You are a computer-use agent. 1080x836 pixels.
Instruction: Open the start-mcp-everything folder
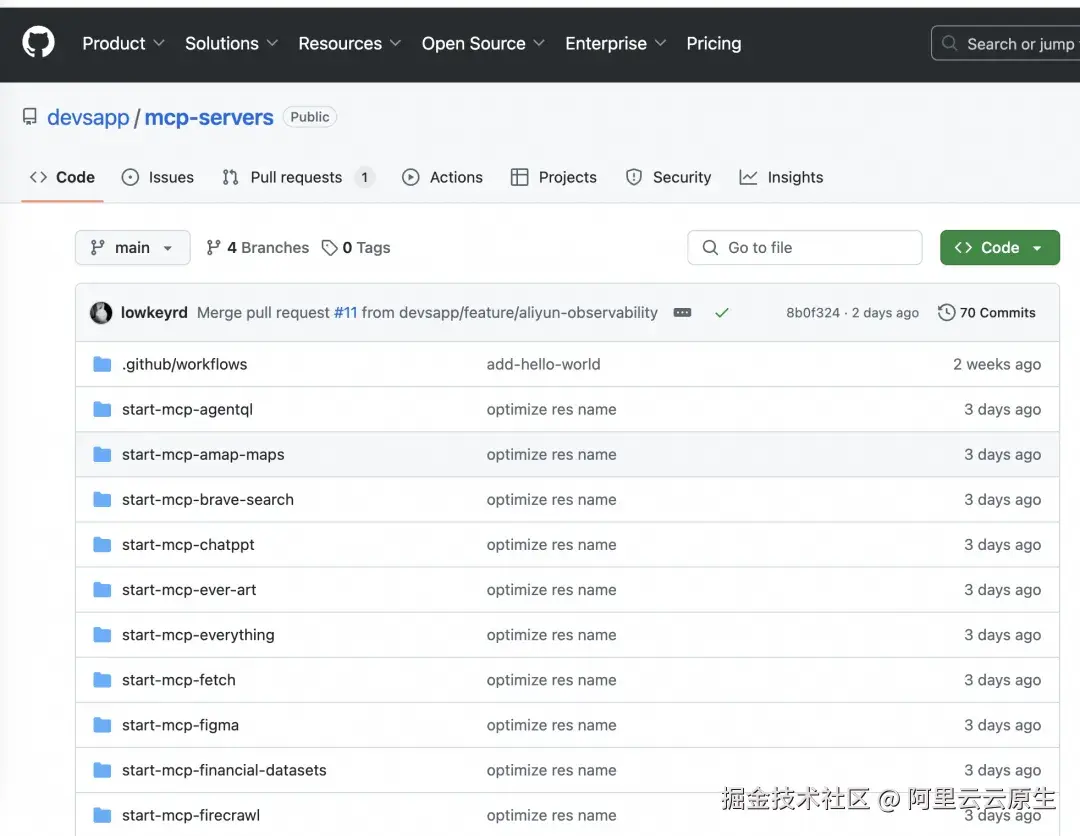tap(198, 635)
